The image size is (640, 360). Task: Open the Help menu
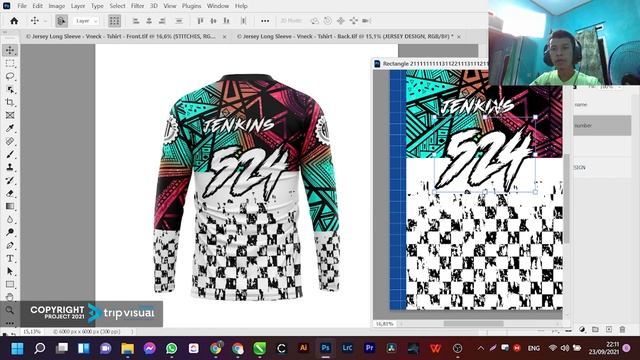click(241, 6)
